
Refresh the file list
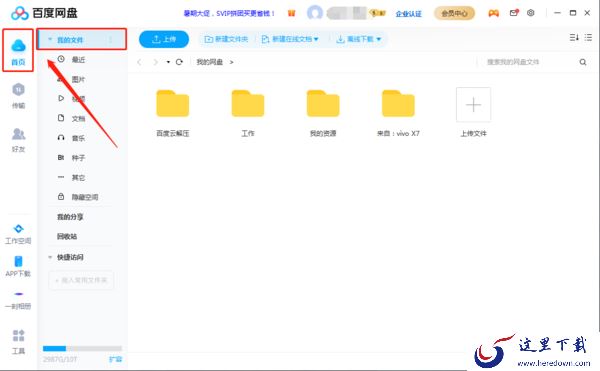click(x=179, y=62)
